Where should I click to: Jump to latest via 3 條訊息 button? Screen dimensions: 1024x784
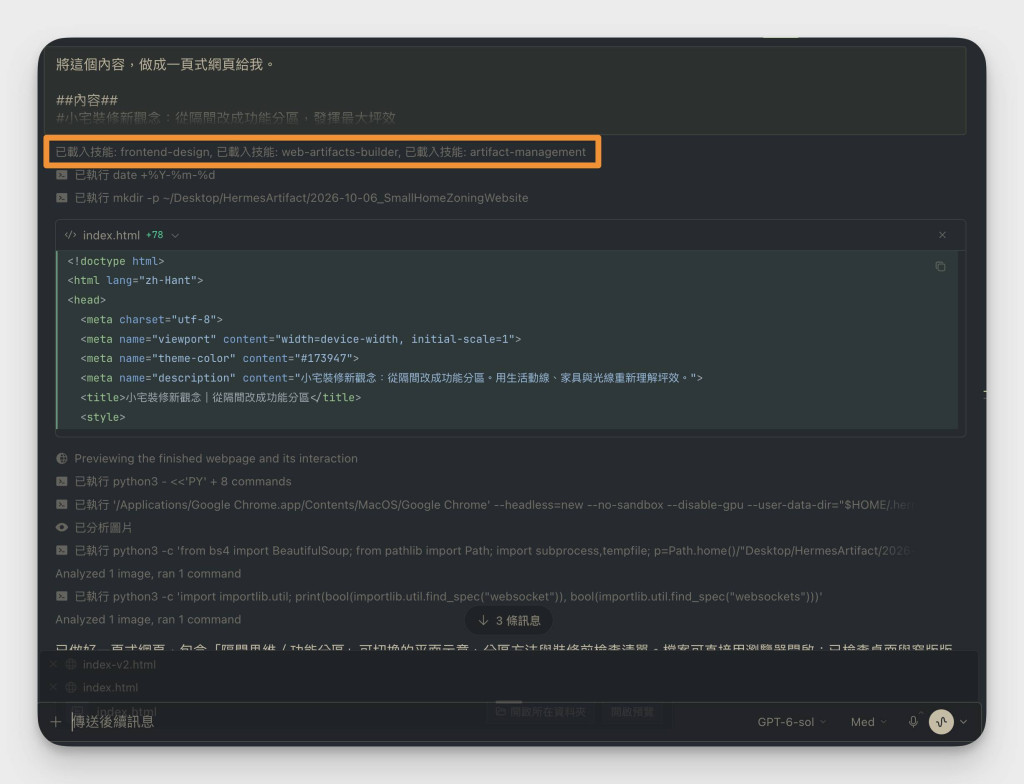(509, 620)
